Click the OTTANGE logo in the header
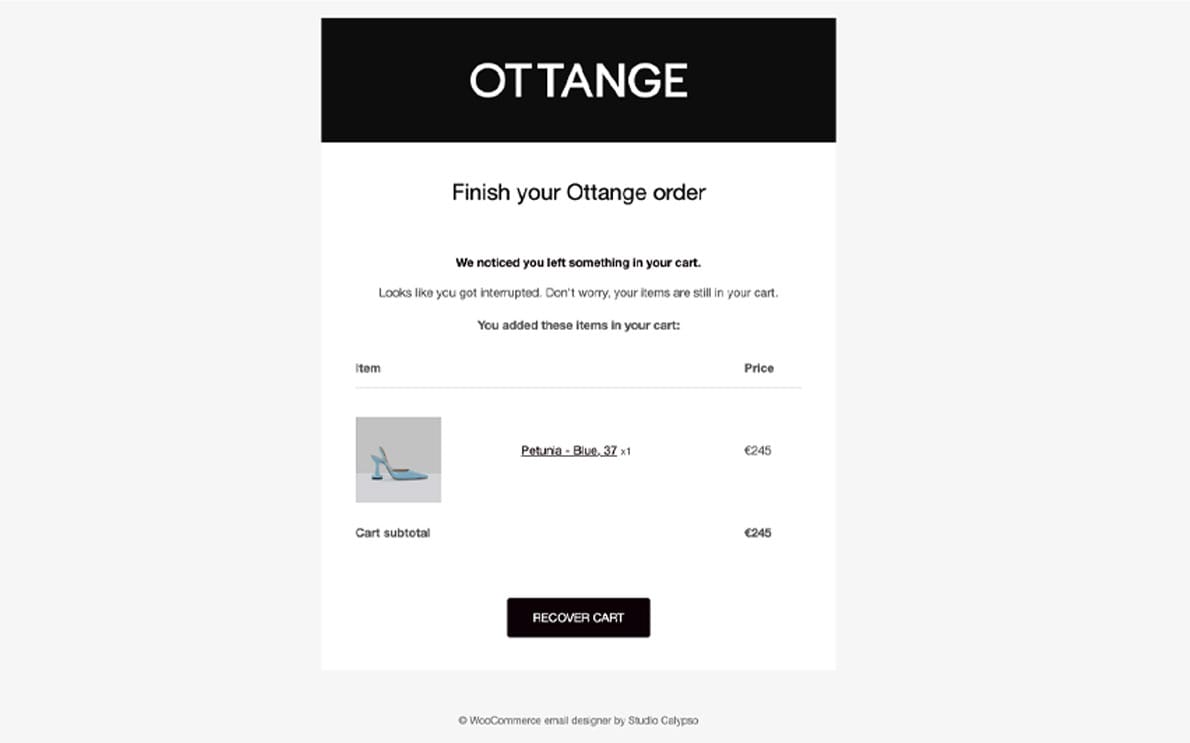 click(x=578, y=80)
